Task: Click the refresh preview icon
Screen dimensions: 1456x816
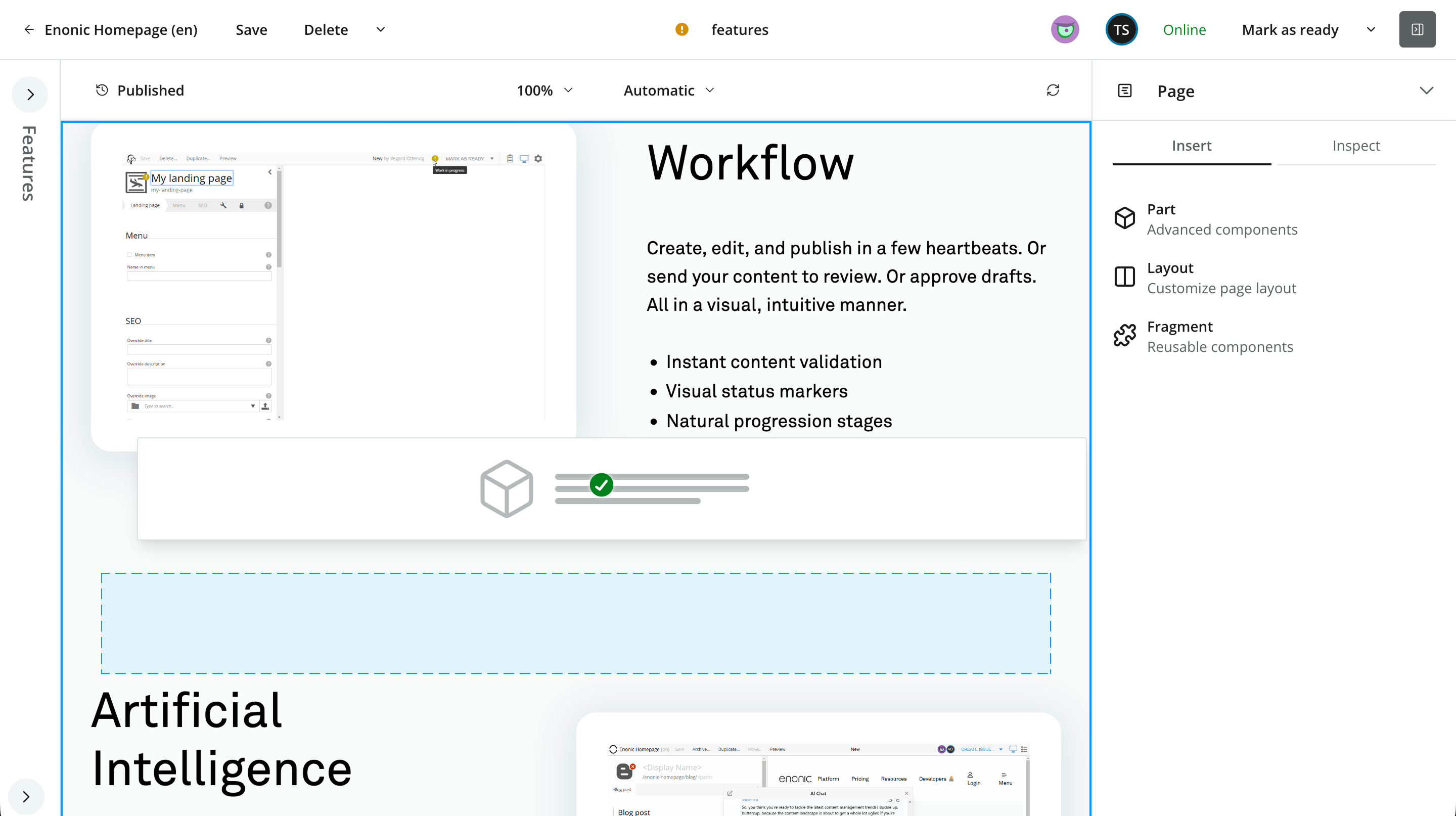Action: (1053, 90)
